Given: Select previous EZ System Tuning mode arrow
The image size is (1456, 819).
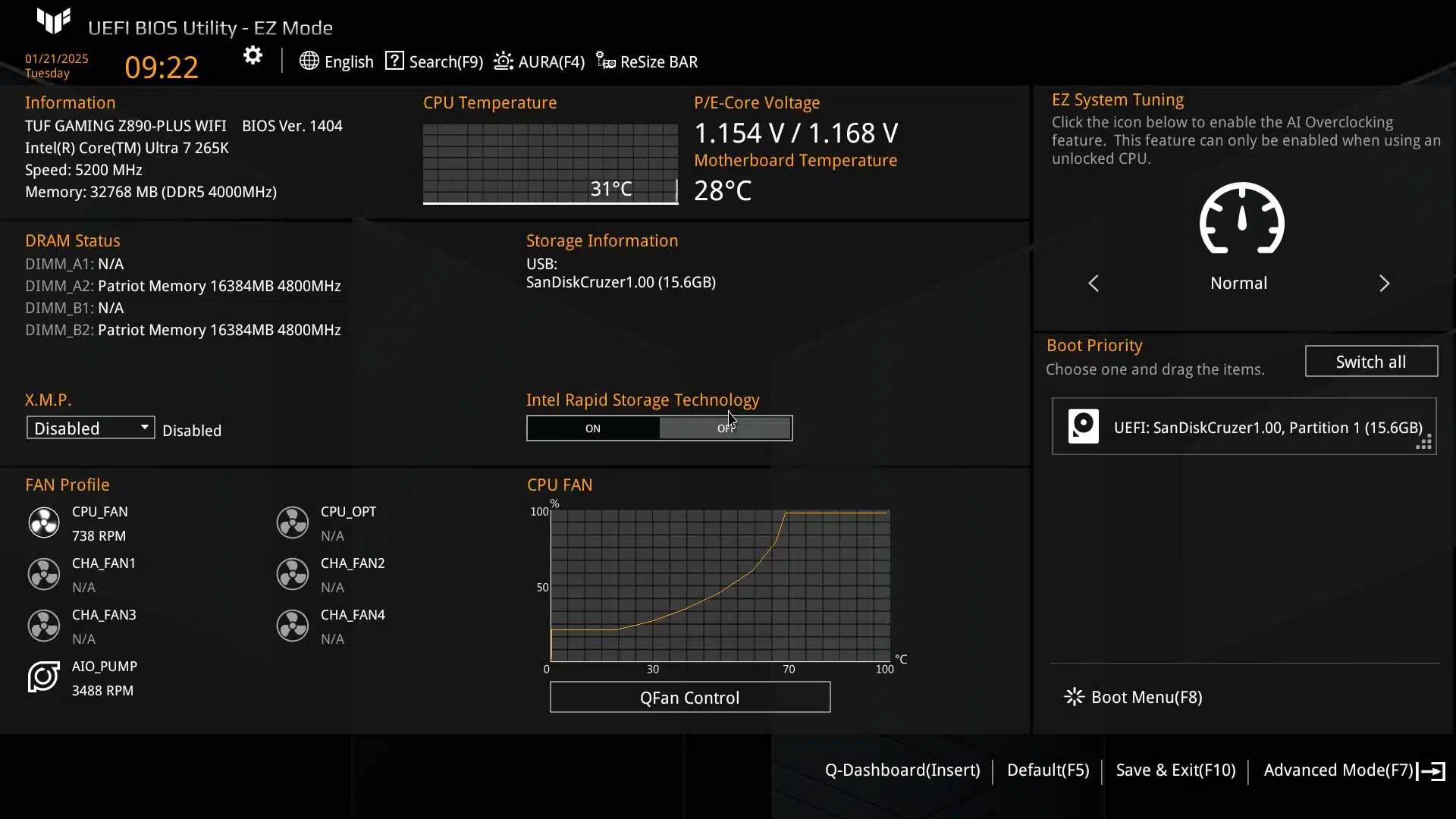Looking at the screenshot, I should click(1094, 283).
